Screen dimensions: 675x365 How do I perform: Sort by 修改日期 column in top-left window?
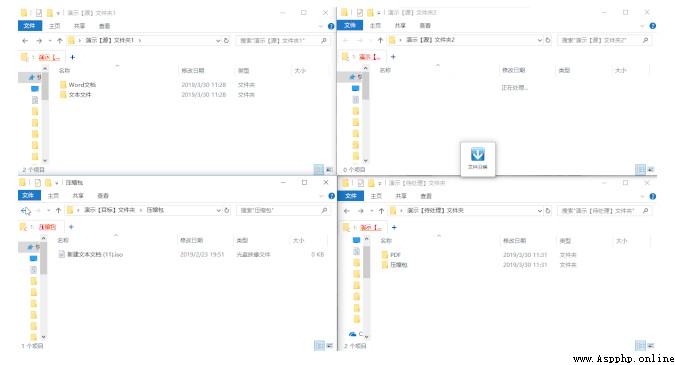(x=193, y=71)
